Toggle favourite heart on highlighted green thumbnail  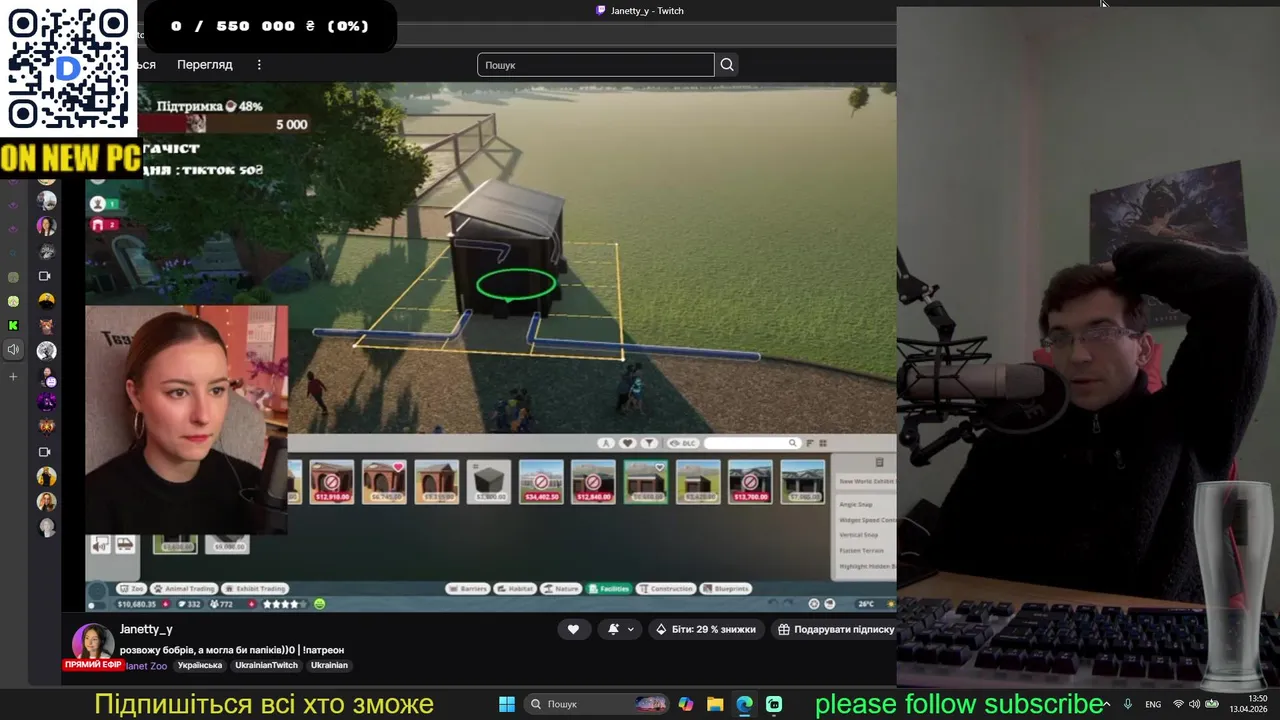(659, 467)
